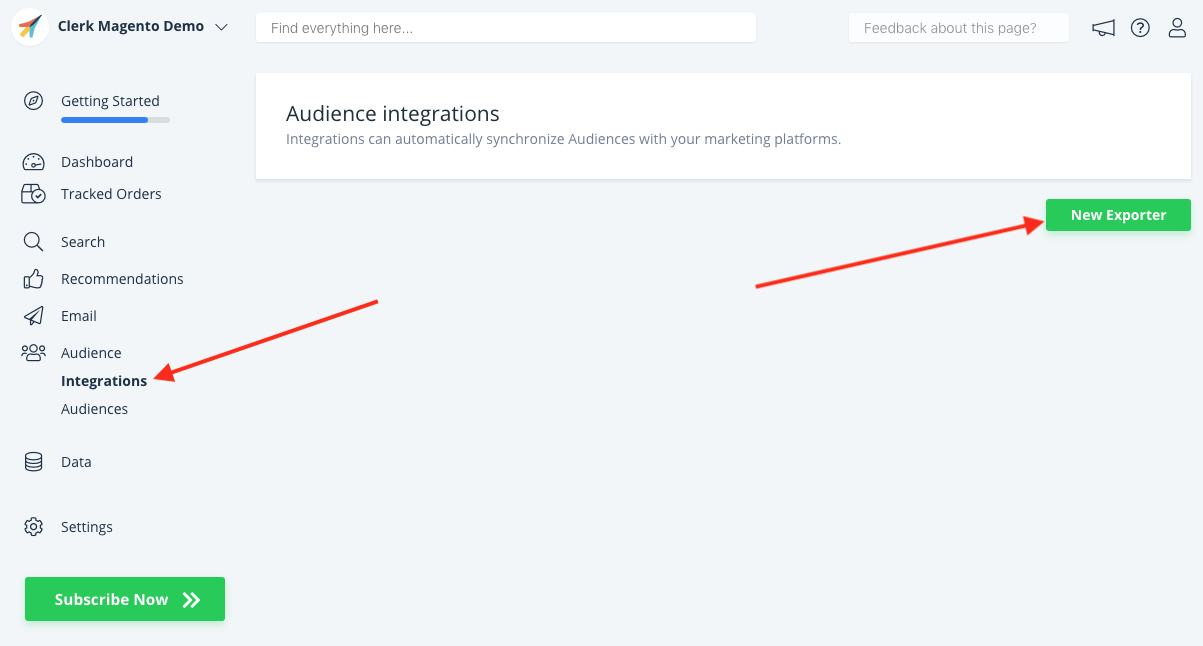
Task: Open the user account profile icon
Action: tap(1177, 28)
